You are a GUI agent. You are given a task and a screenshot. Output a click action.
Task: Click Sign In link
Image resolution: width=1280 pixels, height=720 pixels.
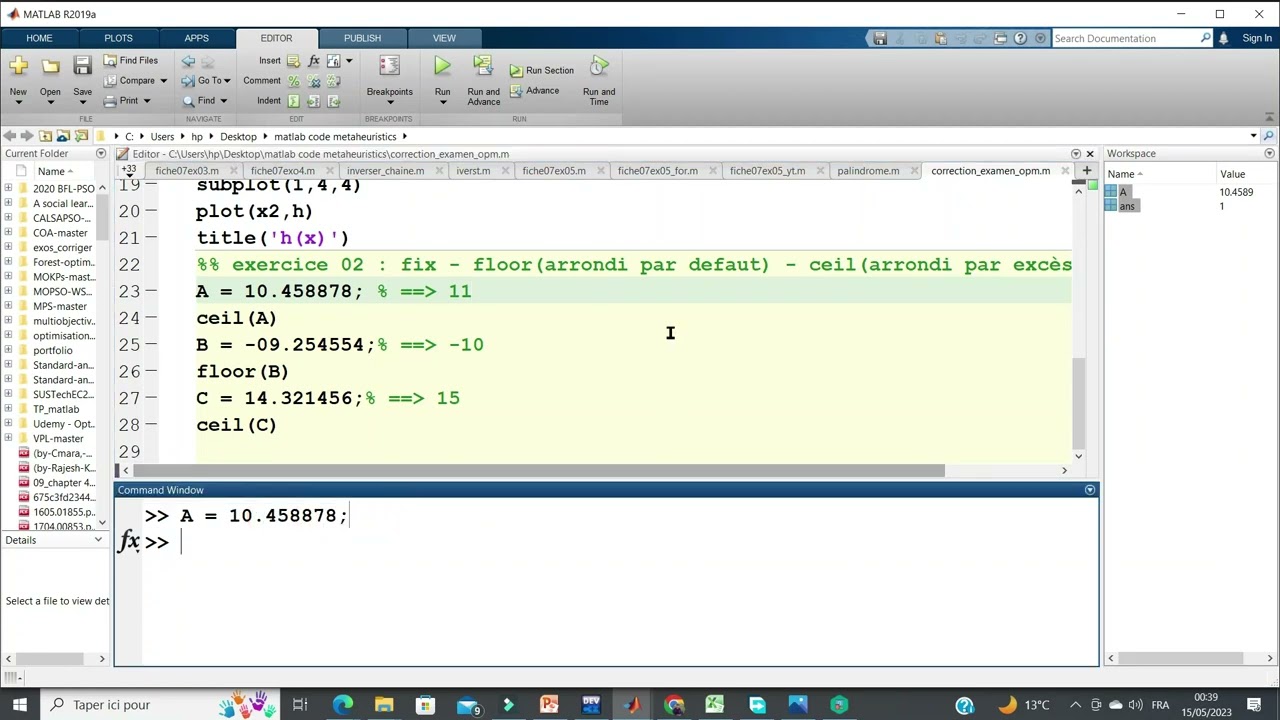(1256, 38)
